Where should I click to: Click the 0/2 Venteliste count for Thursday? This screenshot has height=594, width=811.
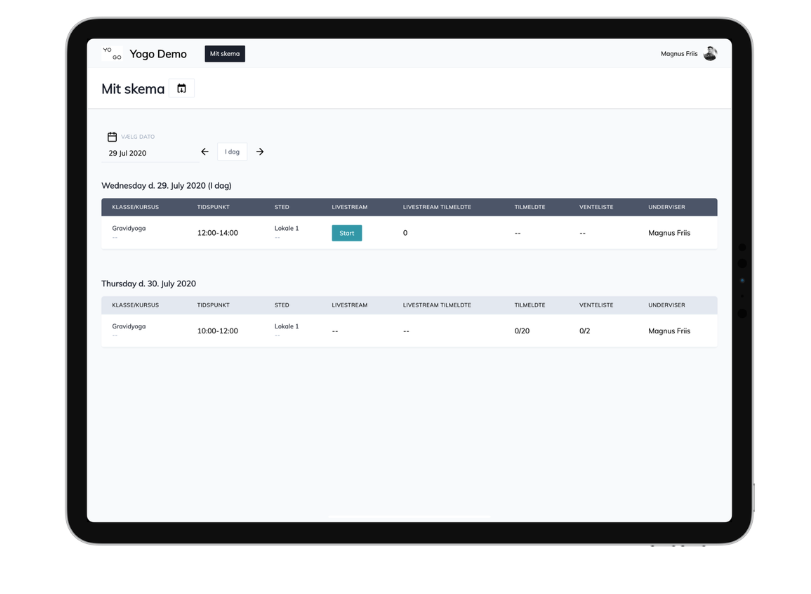click(585, 330)
